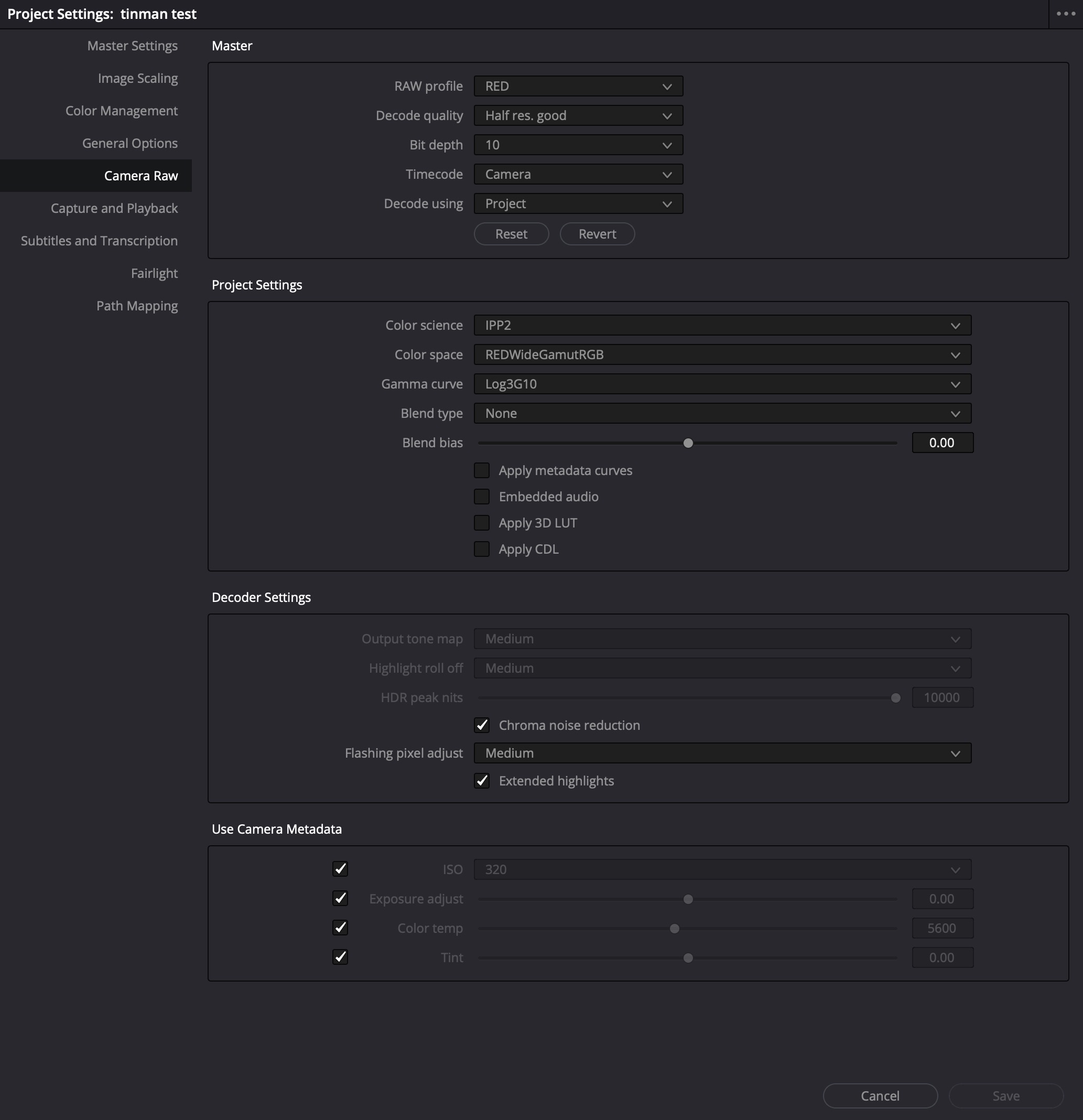This screenshot has height=1120, width=1083.
Task: Expand the RAW profile dropdown
Action: click(x=578, y=87)
